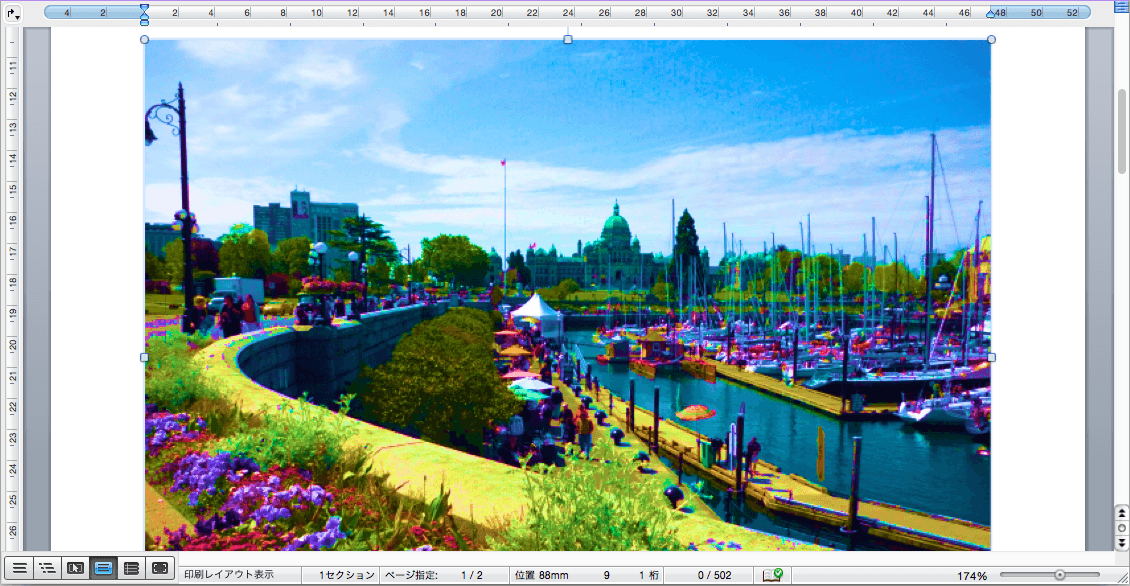
Task: Click the '印刷レイアウト表示' status text
Action: point(228,574)
